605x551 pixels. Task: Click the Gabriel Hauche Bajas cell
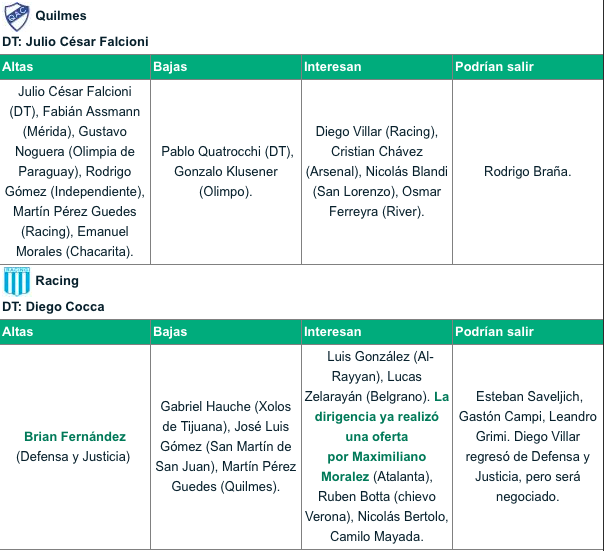(226, 446)
